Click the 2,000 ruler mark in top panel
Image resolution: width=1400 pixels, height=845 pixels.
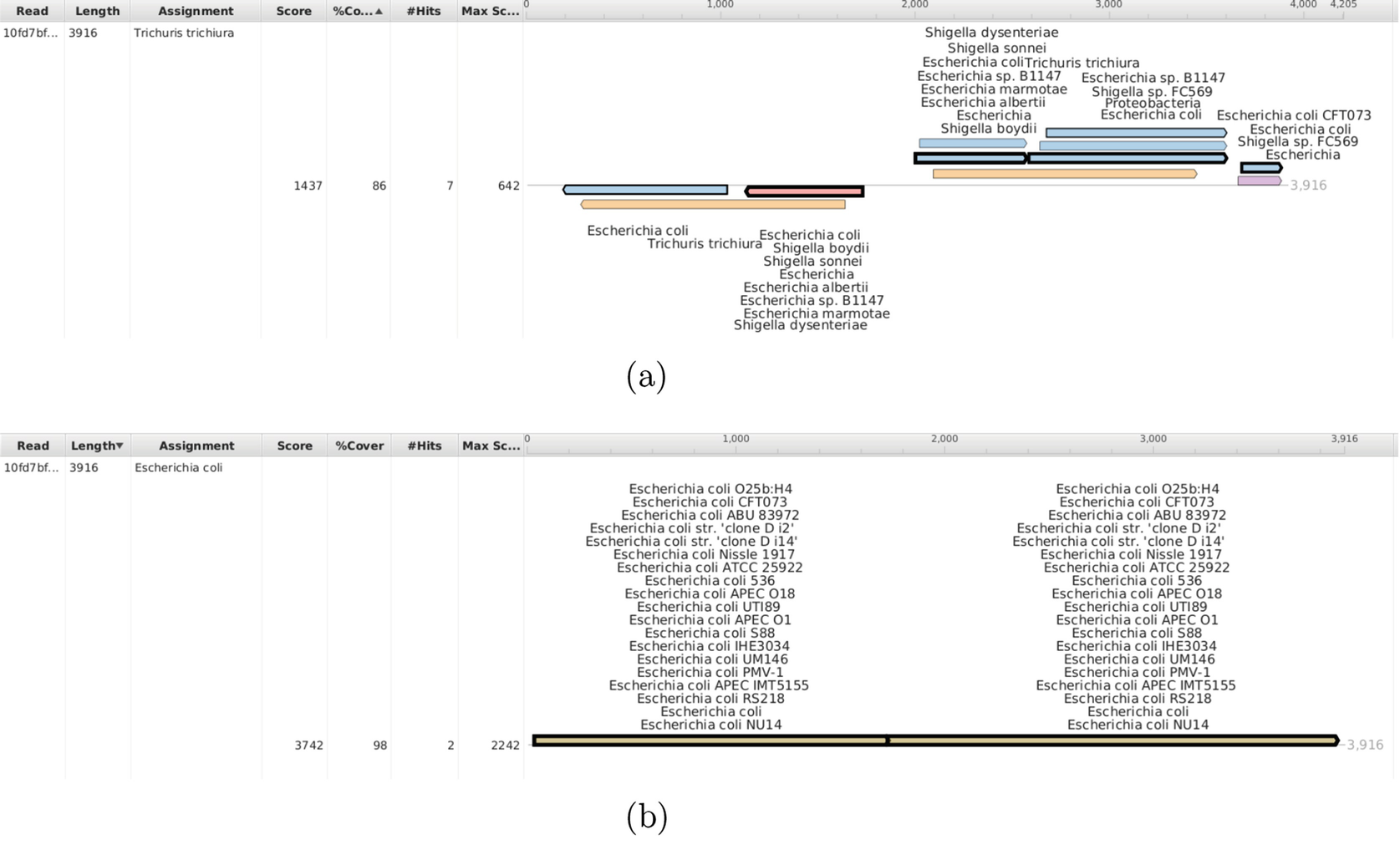914,5
